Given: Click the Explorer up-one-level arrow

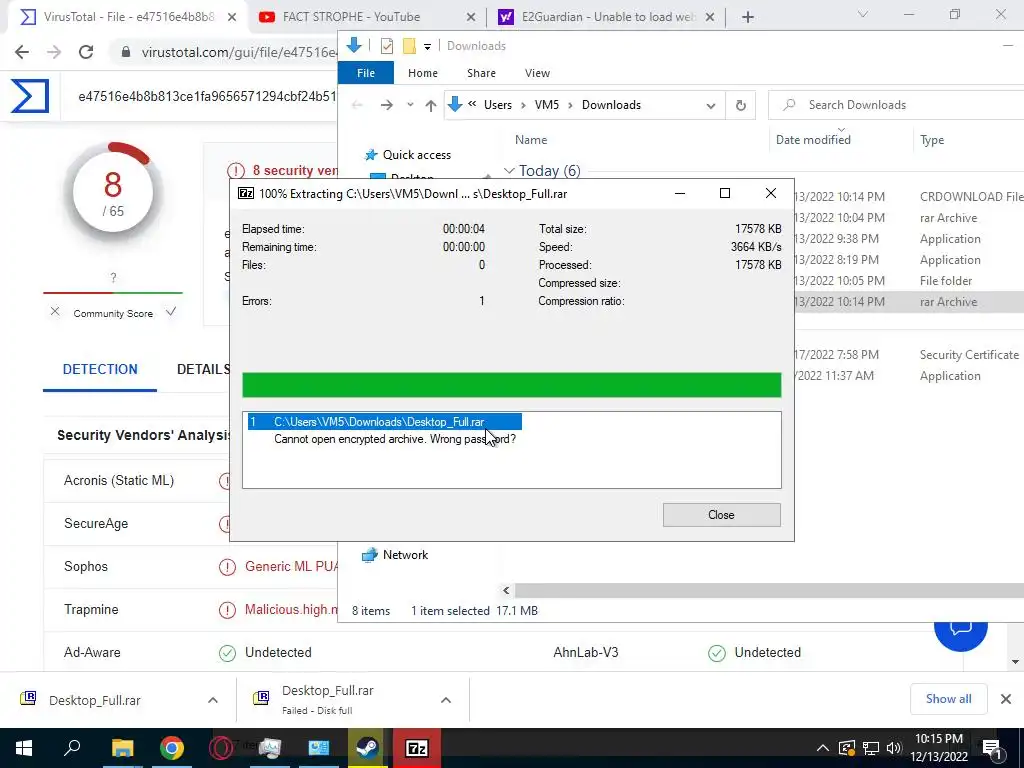Looking at the screenshot, I should tap(430, 105).
